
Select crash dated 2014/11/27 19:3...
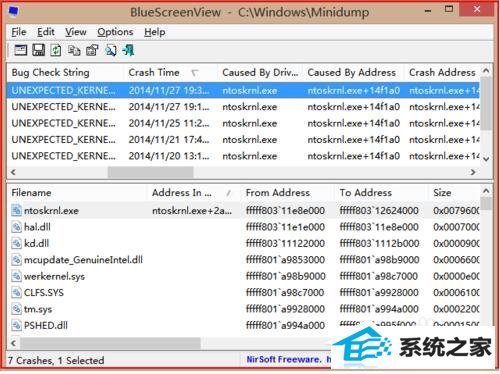243,90
